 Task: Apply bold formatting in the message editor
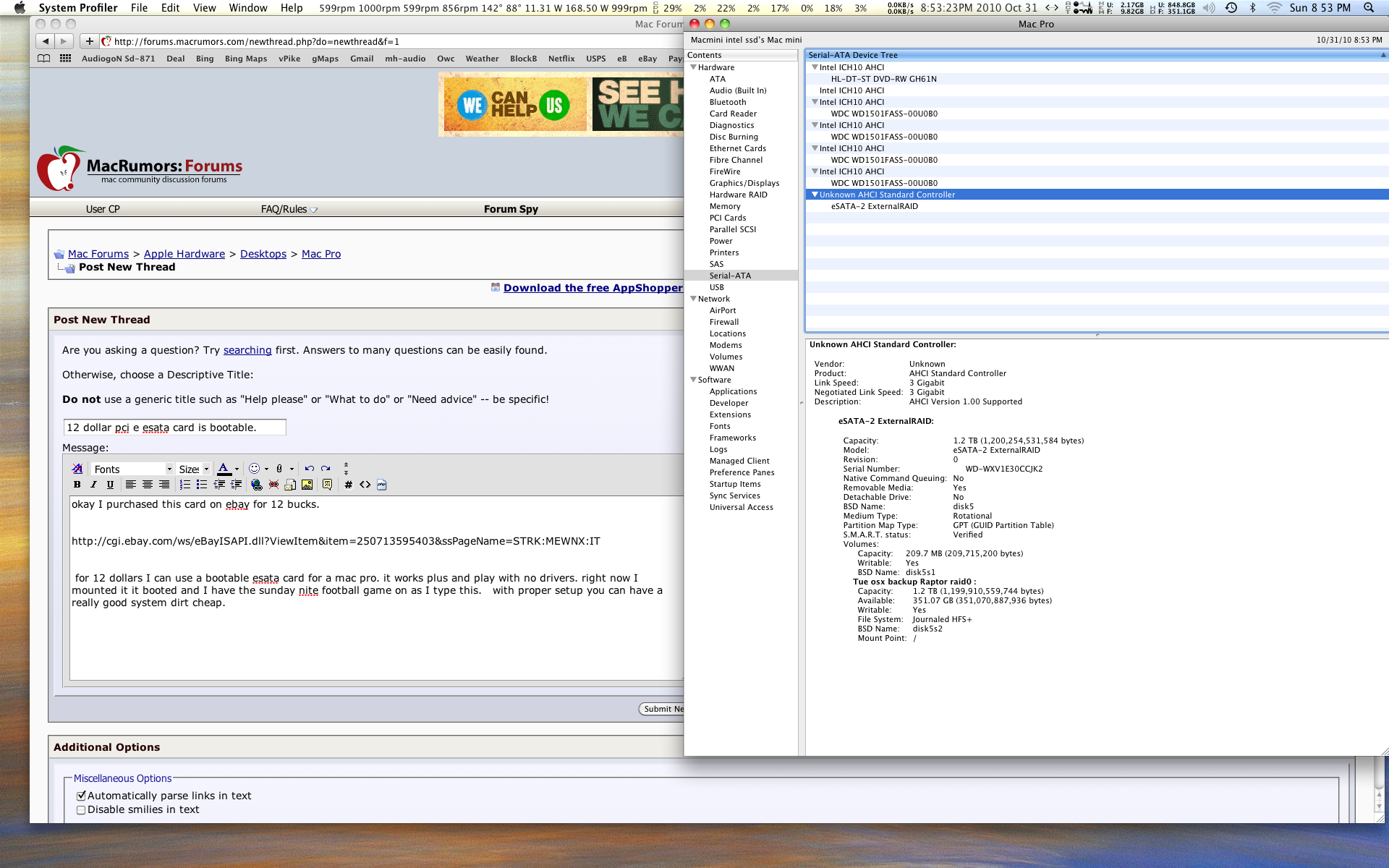click(77, 485)
